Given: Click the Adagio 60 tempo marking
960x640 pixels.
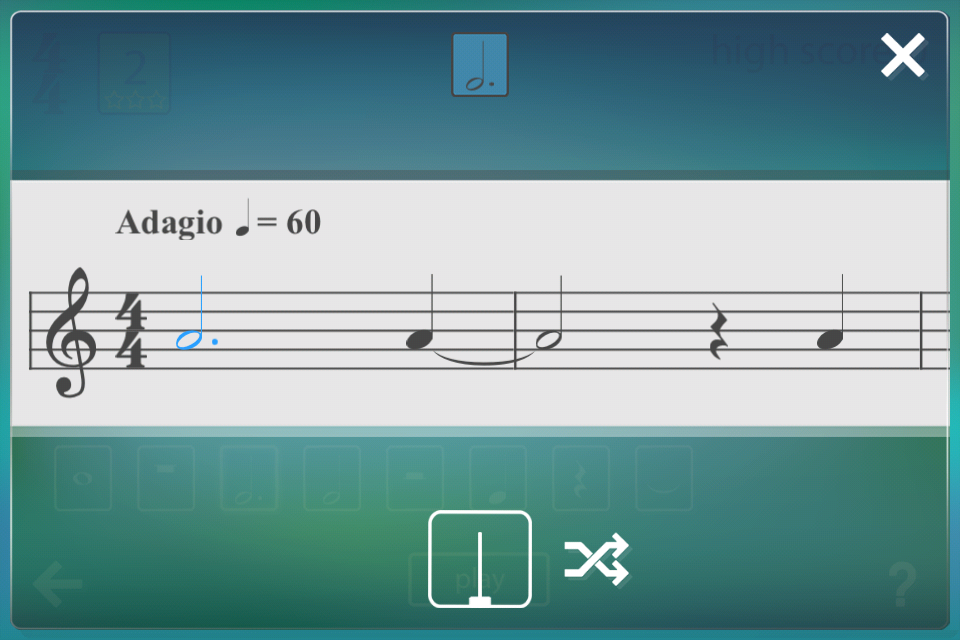Looking at the screenshot, I should point(219,220).
